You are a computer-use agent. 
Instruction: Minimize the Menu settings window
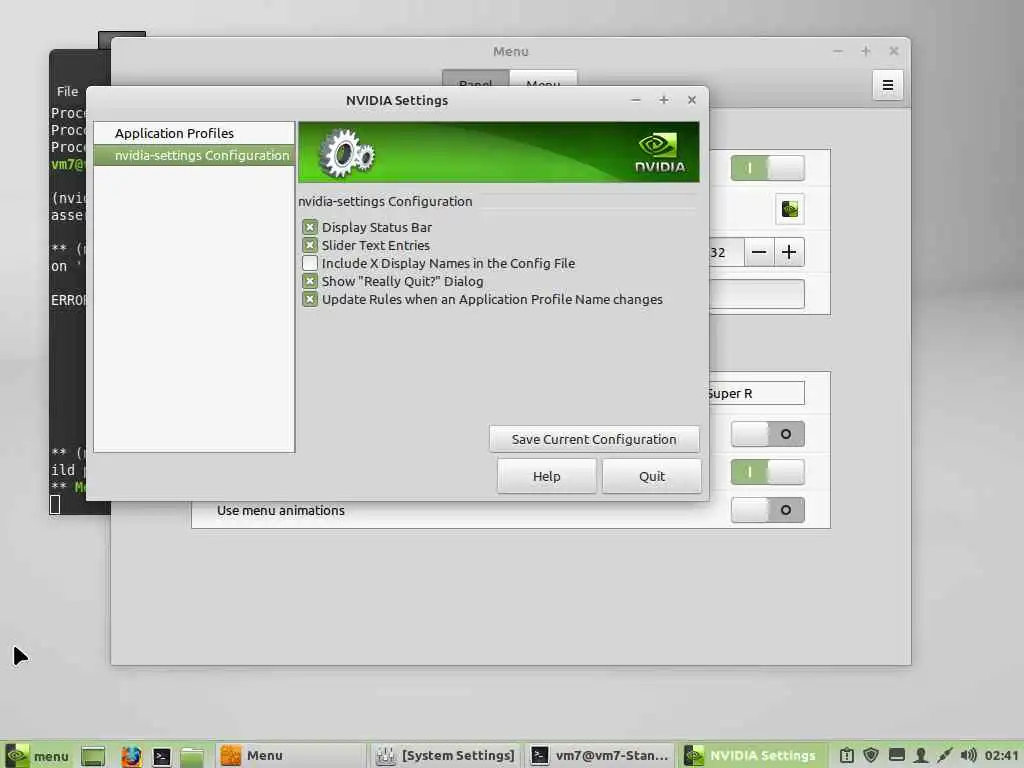coord(838,51)
